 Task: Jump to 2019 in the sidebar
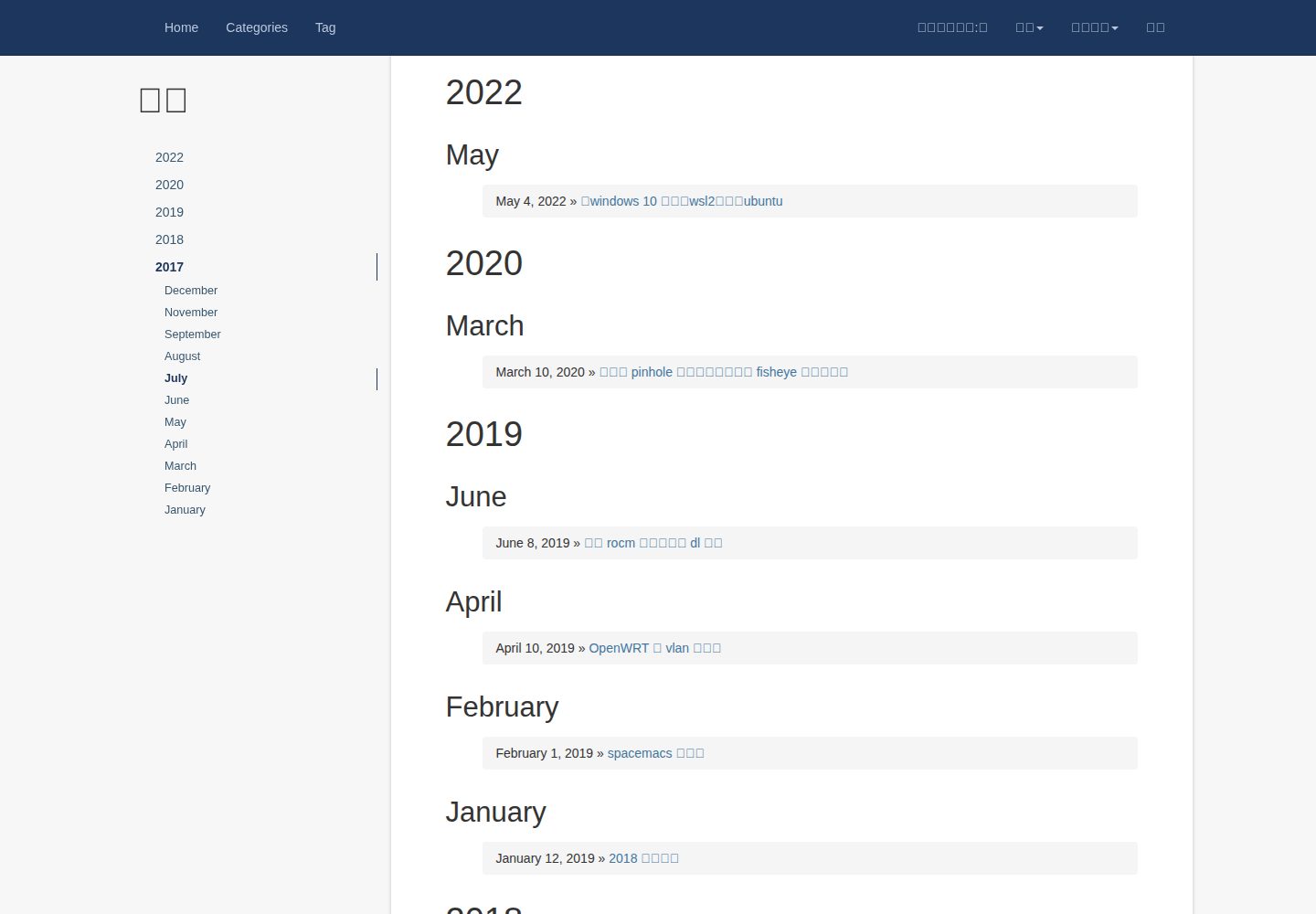point(169,212)
